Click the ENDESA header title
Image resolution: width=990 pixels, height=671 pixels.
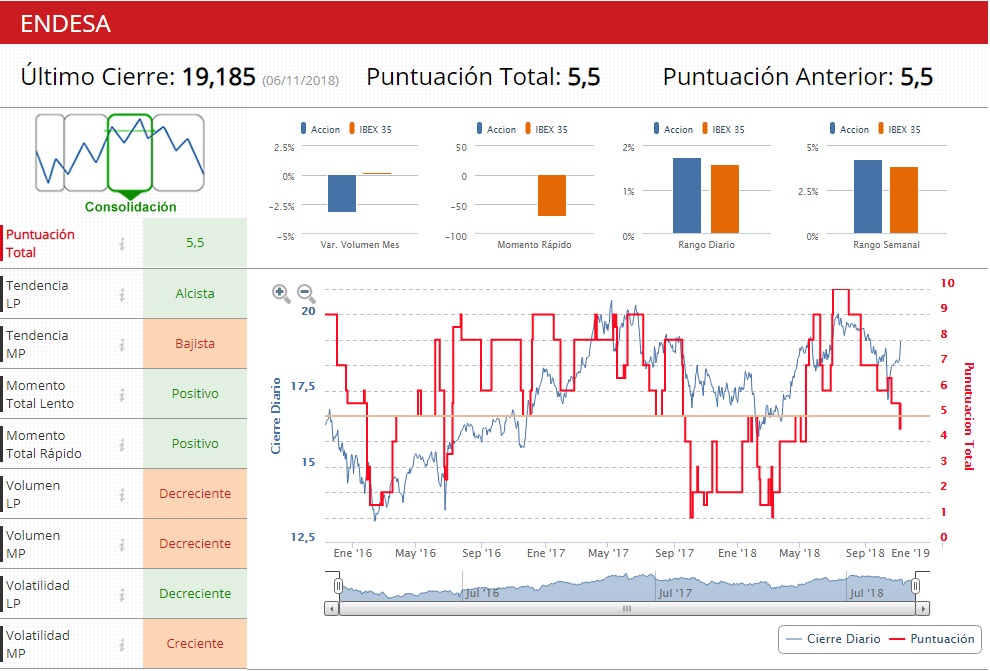(x=66, y=24)
